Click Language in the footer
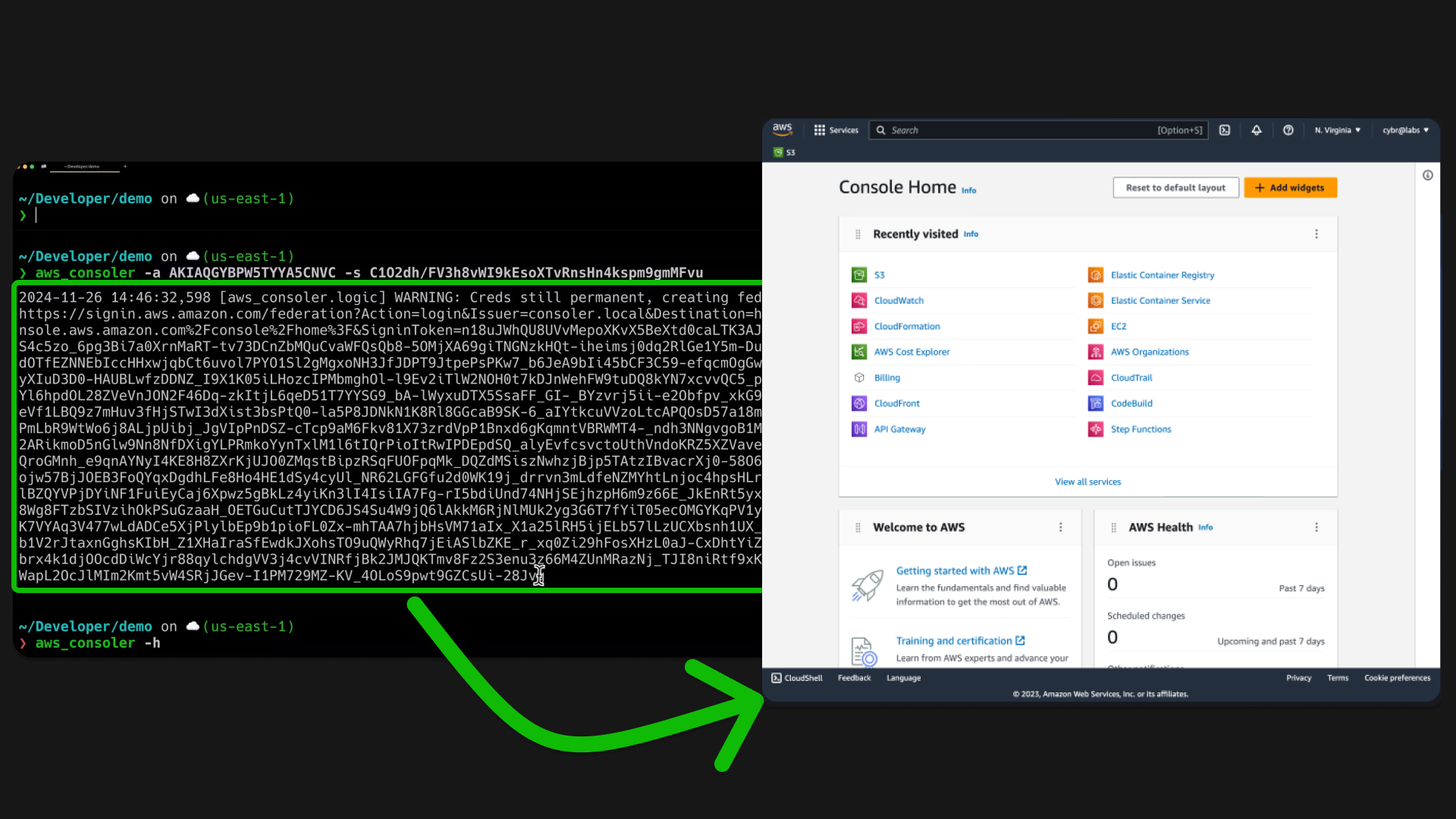This screenshot has height=819, width=1456. [x=903, y=678]
